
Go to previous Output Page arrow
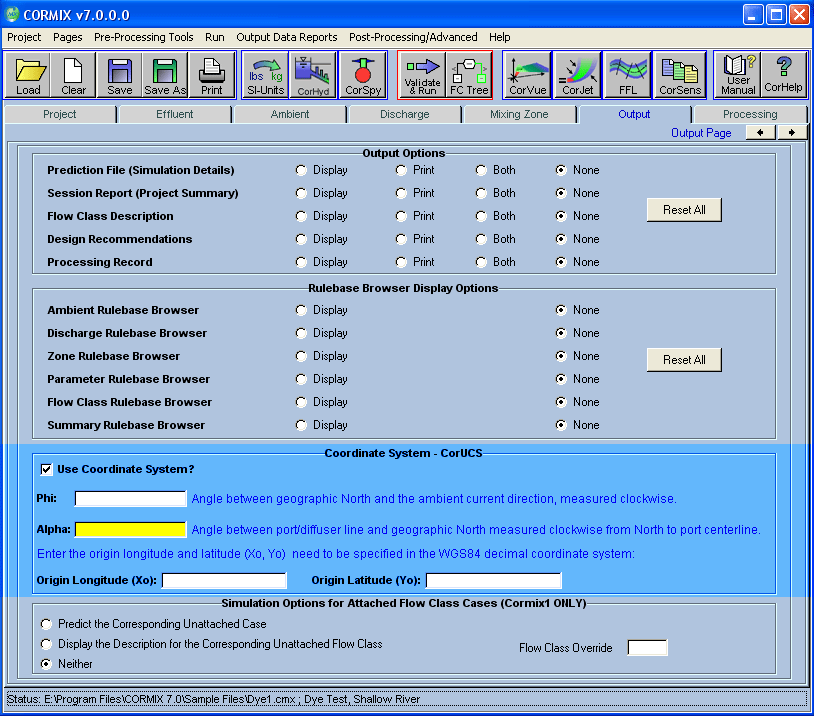coord(761,133)
